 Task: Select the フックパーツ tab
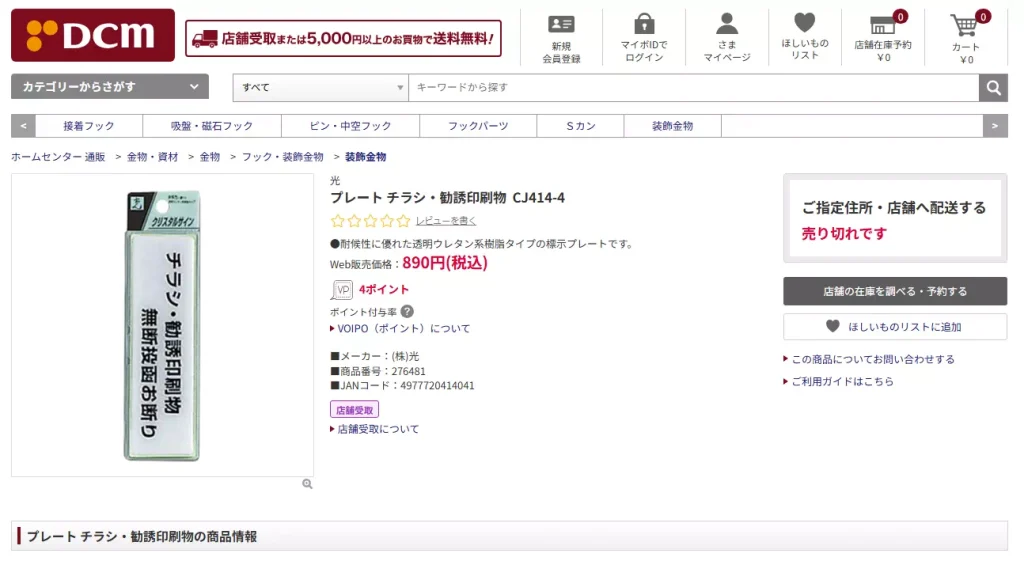click(478, 126)
